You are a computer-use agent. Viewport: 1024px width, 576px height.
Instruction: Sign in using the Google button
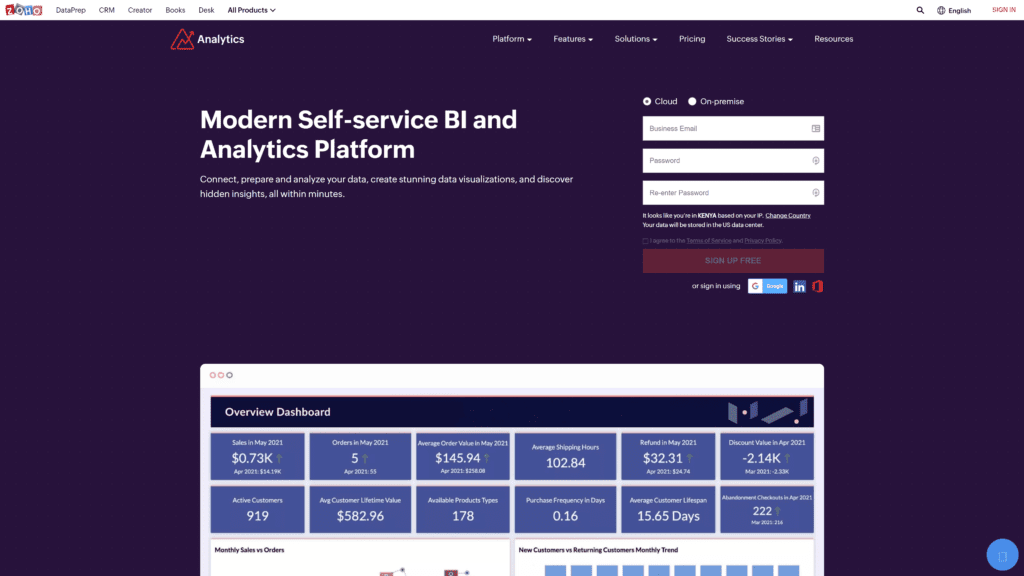(x=767, y=286)
